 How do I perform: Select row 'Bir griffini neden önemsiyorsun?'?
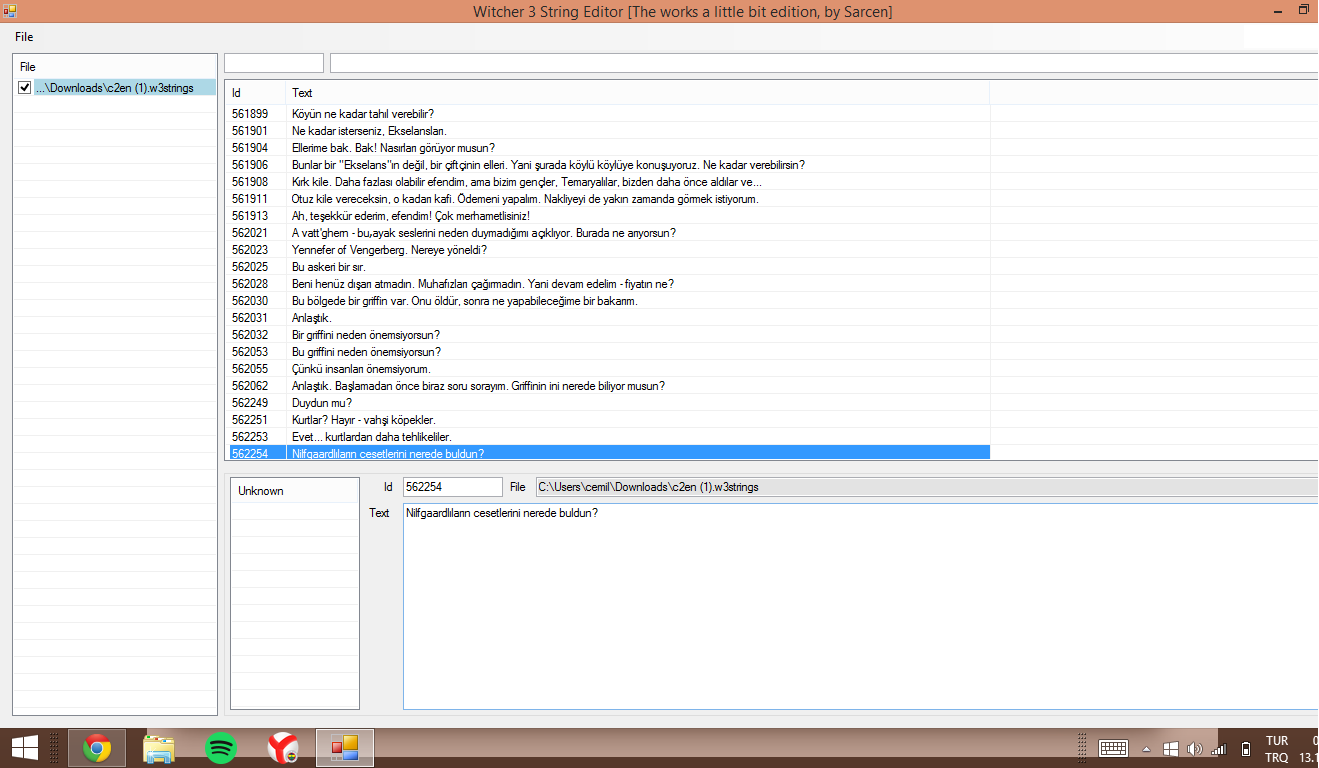pyautogui.click(x=608, y=335)
